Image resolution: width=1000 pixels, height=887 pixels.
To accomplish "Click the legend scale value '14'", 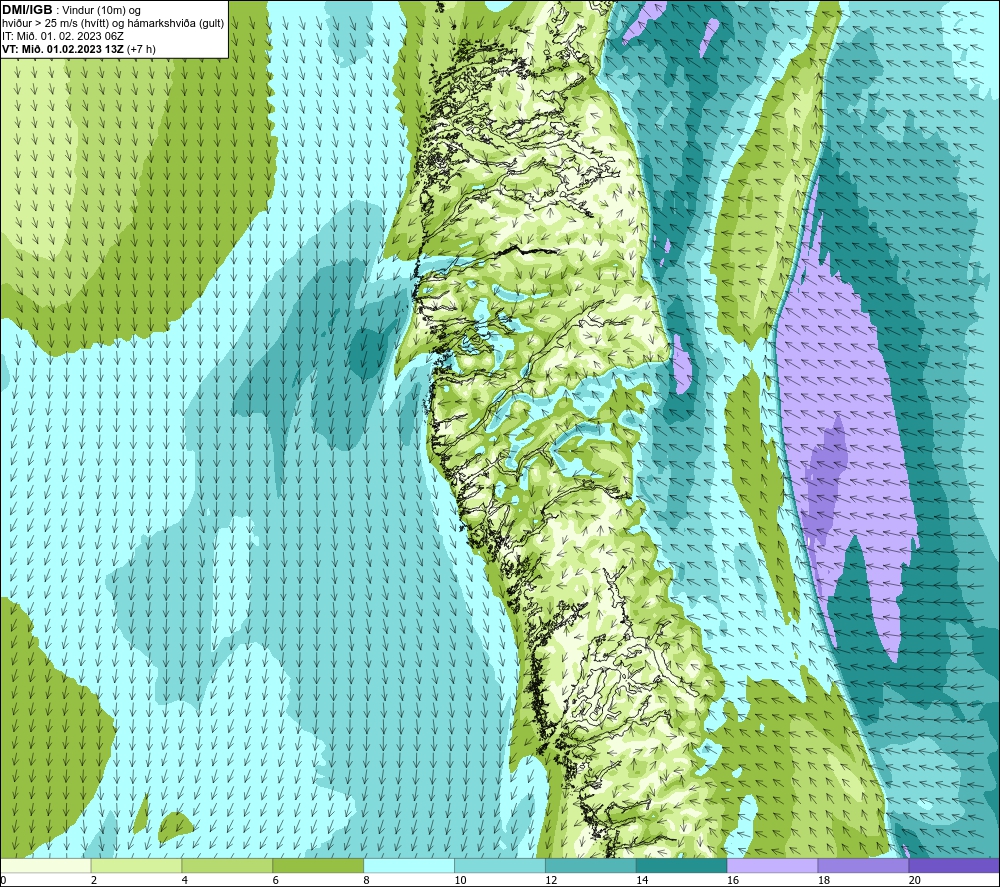I will (x=642, y=880).
